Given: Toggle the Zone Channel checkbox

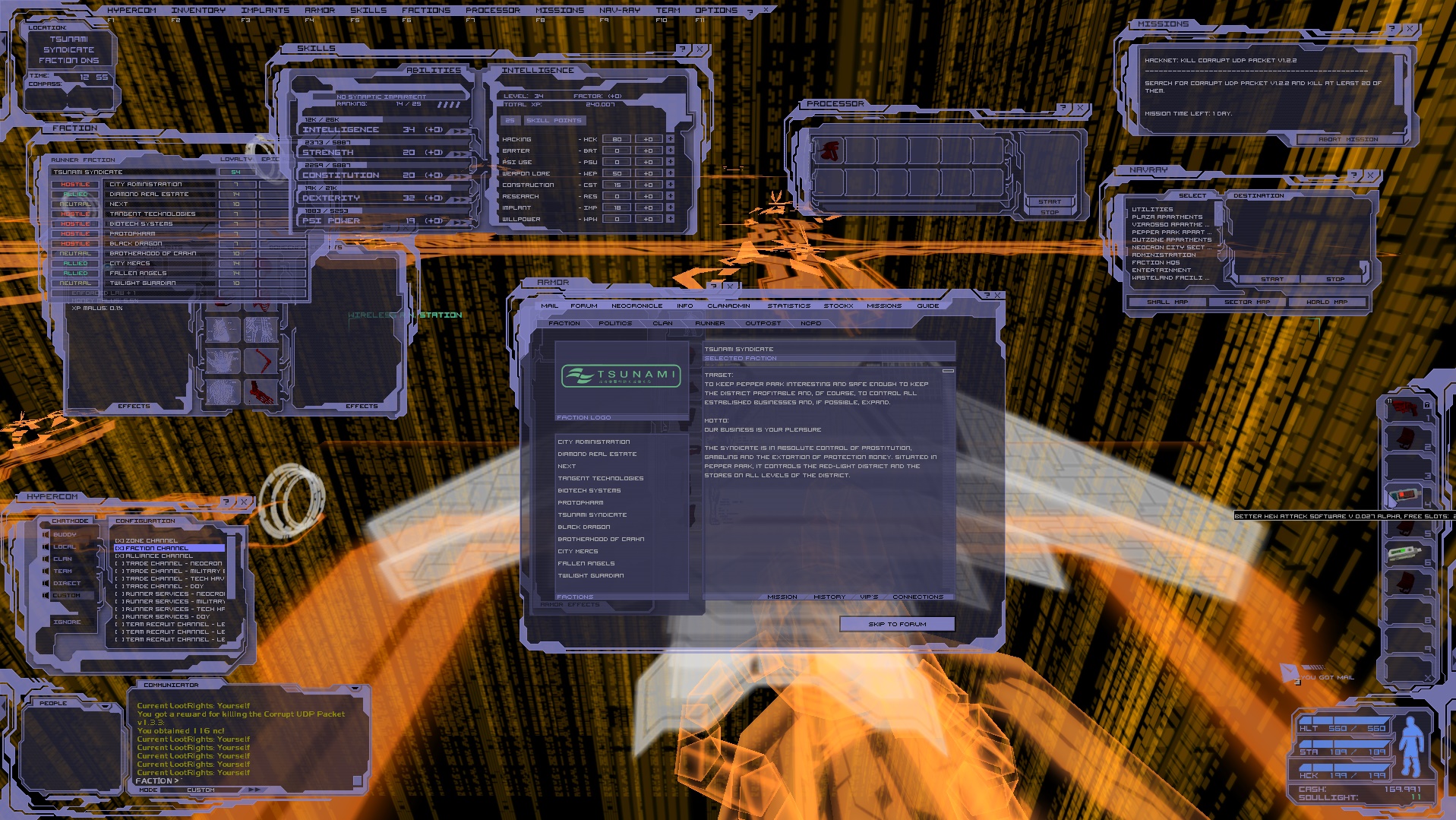Looking at the screenshot, I should 119,540.
